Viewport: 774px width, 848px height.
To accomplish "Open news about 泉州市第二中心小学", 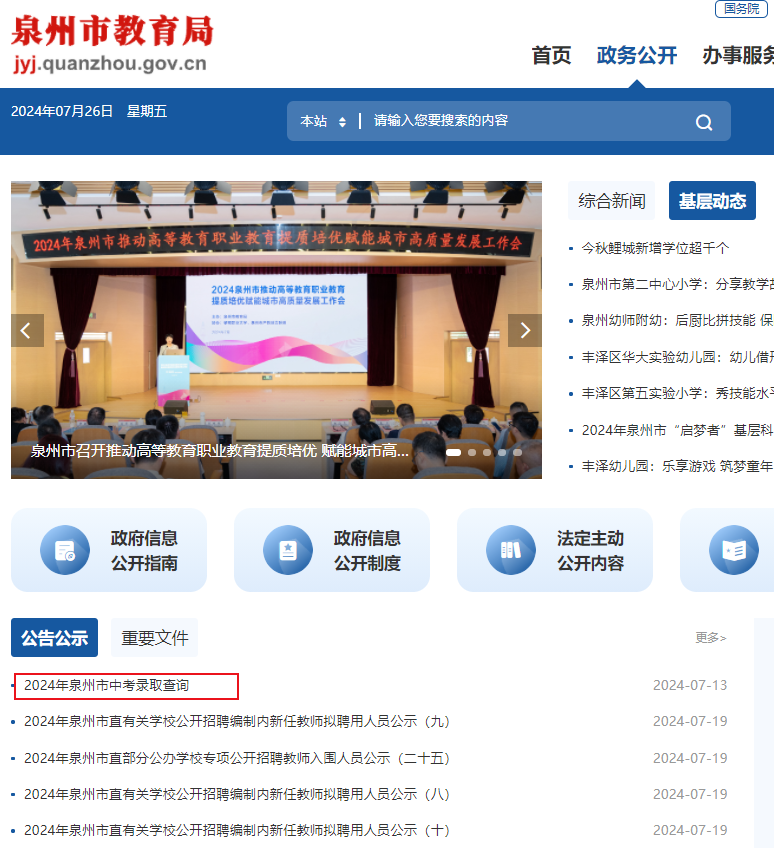I will tap(678, 284).
